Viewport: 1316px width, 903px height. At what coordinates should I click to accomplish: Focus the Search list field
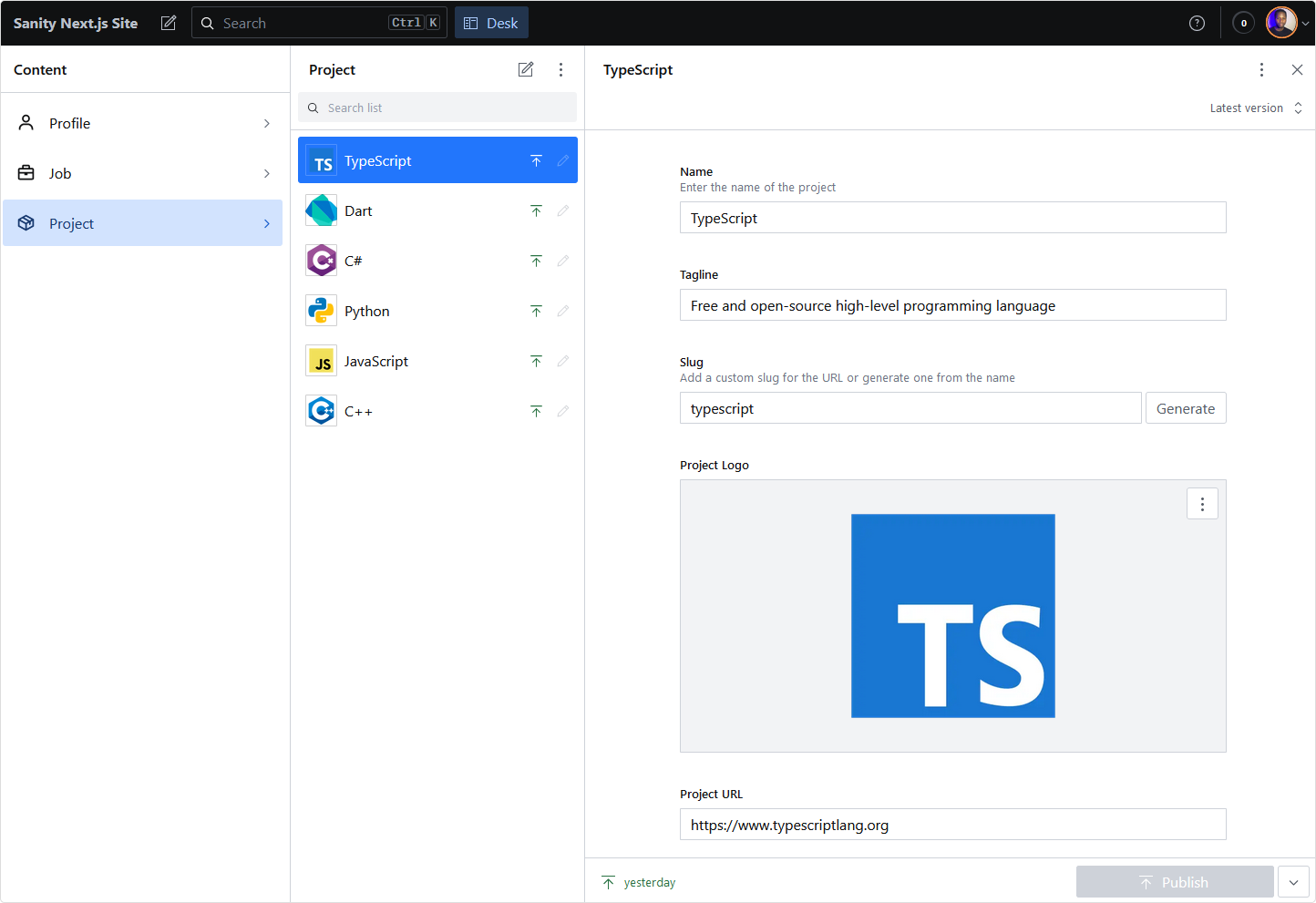pos(437,108)
